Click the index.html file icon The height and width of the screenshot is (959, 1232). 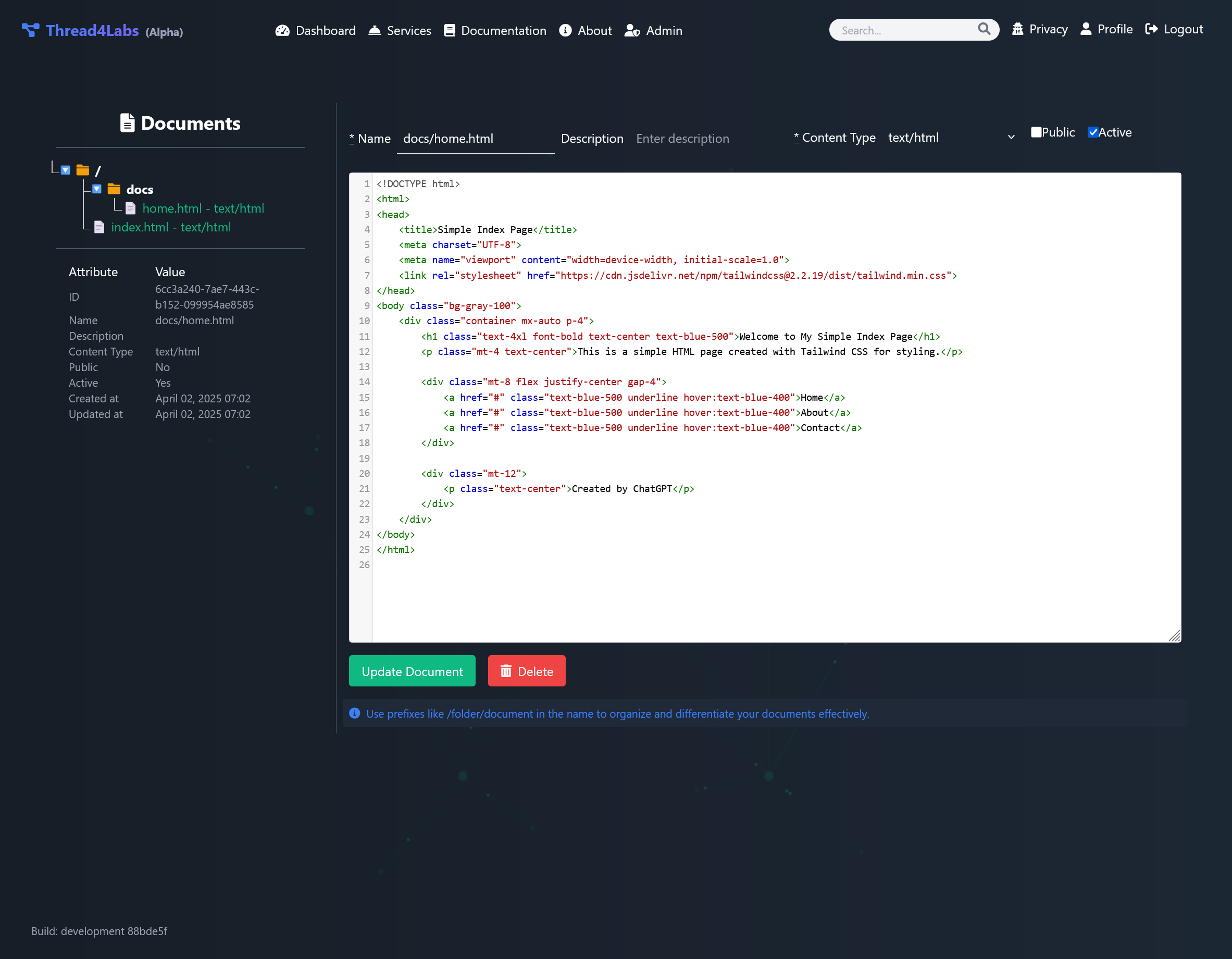99,227
